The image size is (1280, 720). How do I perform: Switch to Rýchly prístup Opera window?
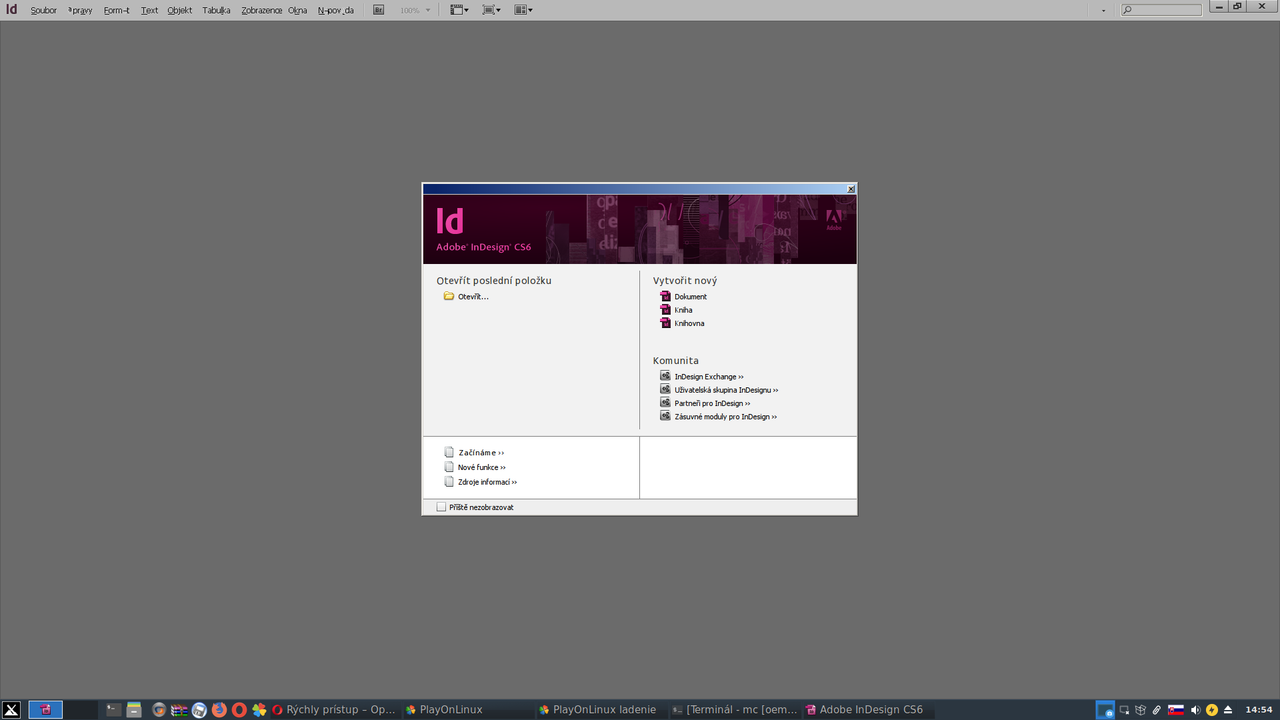coord(333,710)
